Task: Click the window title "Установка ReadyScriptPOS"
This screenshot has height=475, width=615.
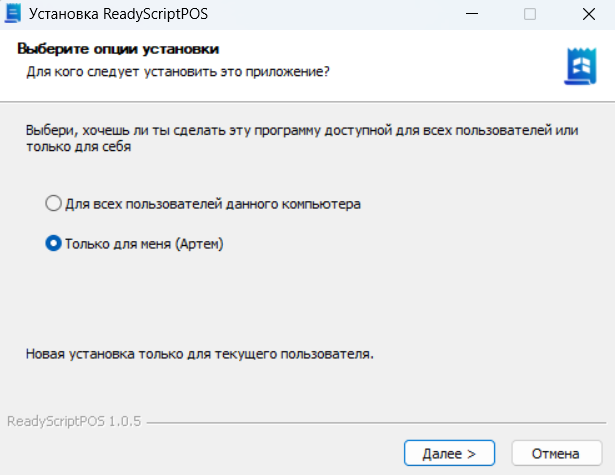Action: [118, 14]
